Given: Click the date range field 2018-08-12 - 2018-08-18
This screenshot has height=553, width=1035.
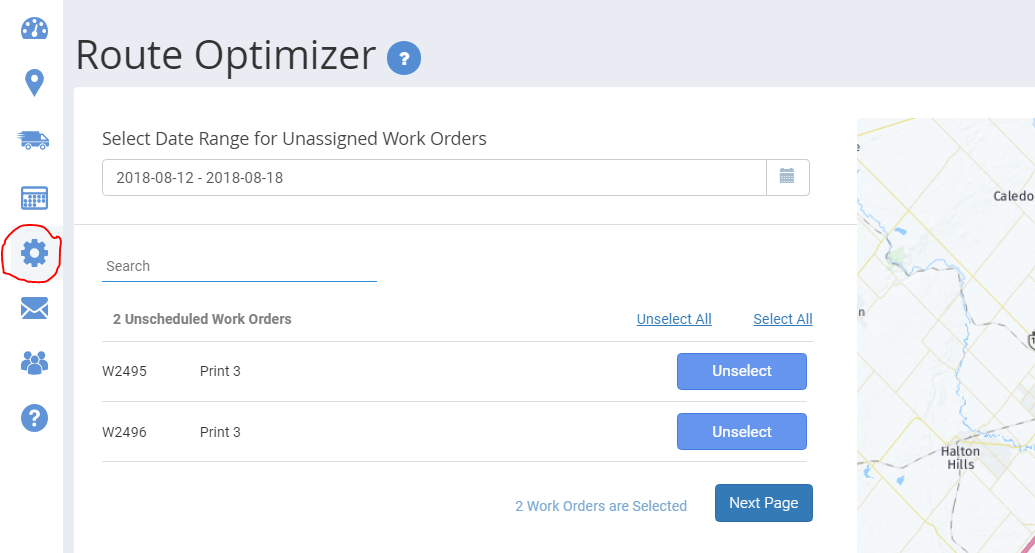Looking at the screenshot, I should click(434, 177).
